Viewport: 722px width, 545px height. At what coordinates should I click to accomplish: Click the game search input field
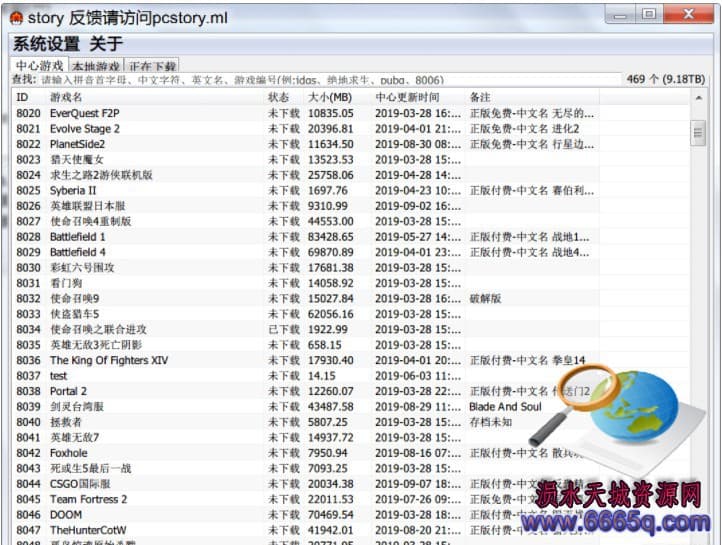coord(329,80)
